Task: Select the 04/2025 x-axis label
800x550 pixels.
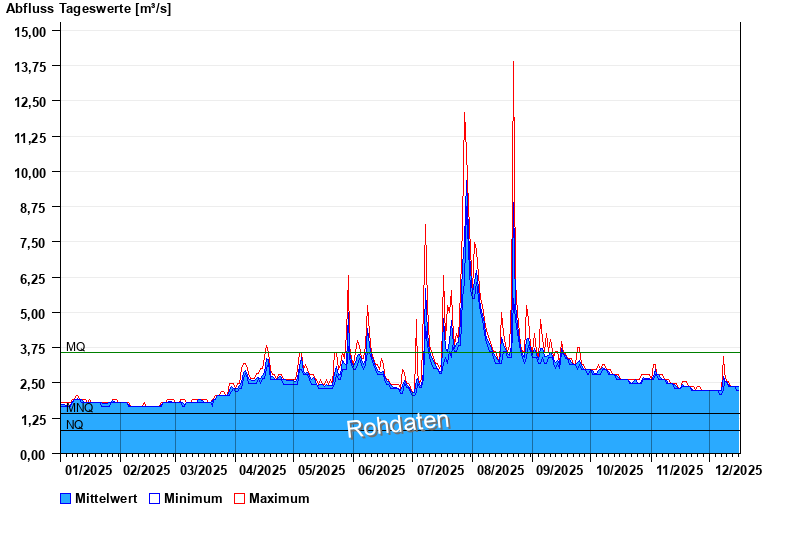Action: click(263, 470)
